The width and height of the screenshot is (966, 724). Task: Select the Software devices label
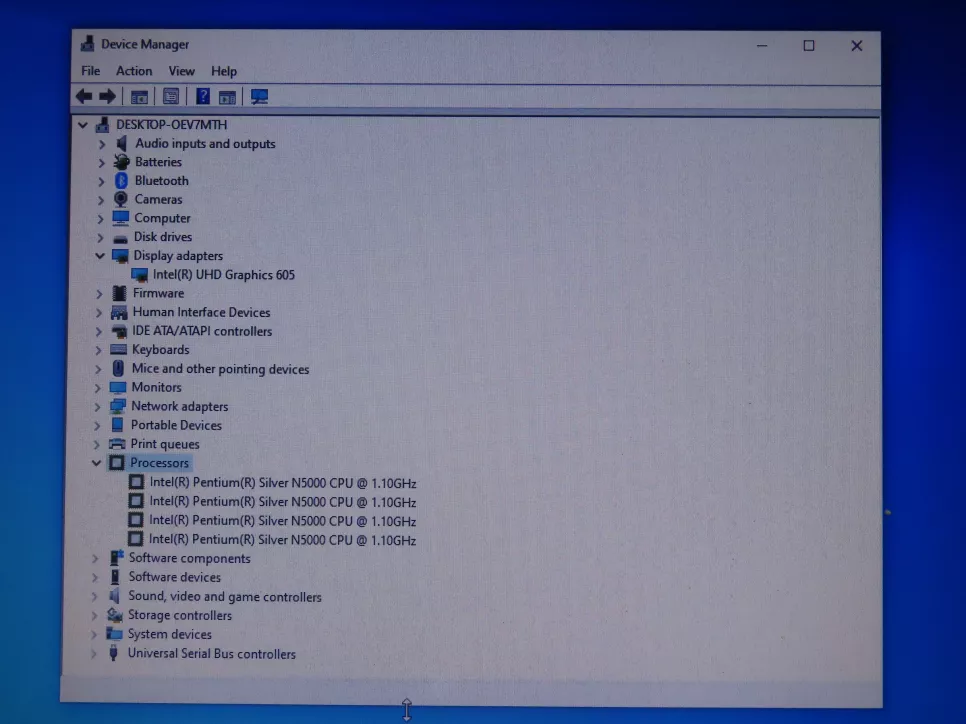(174, 577)
